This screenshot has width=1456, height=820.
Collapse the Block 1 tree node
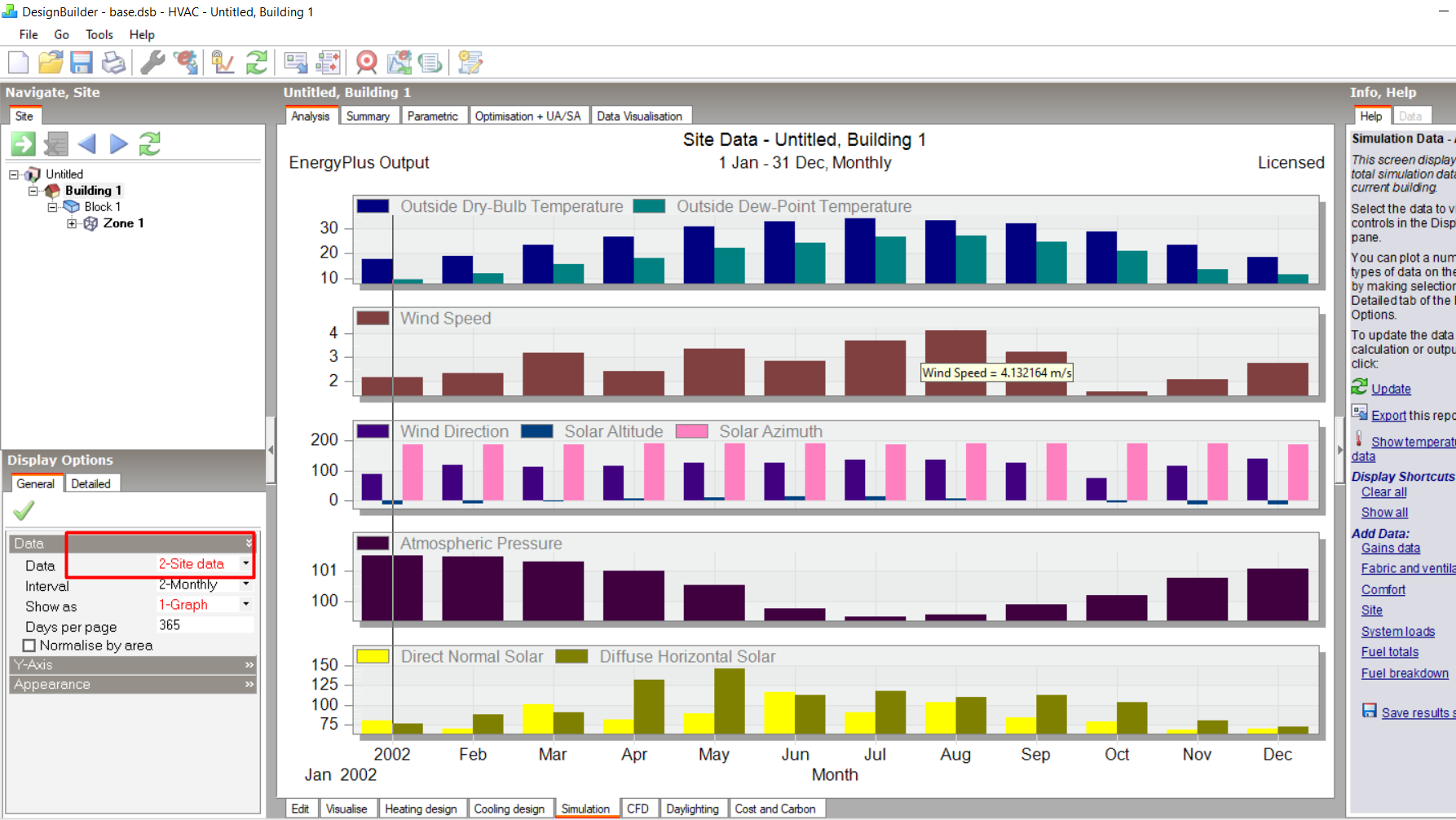click(52, 207)
